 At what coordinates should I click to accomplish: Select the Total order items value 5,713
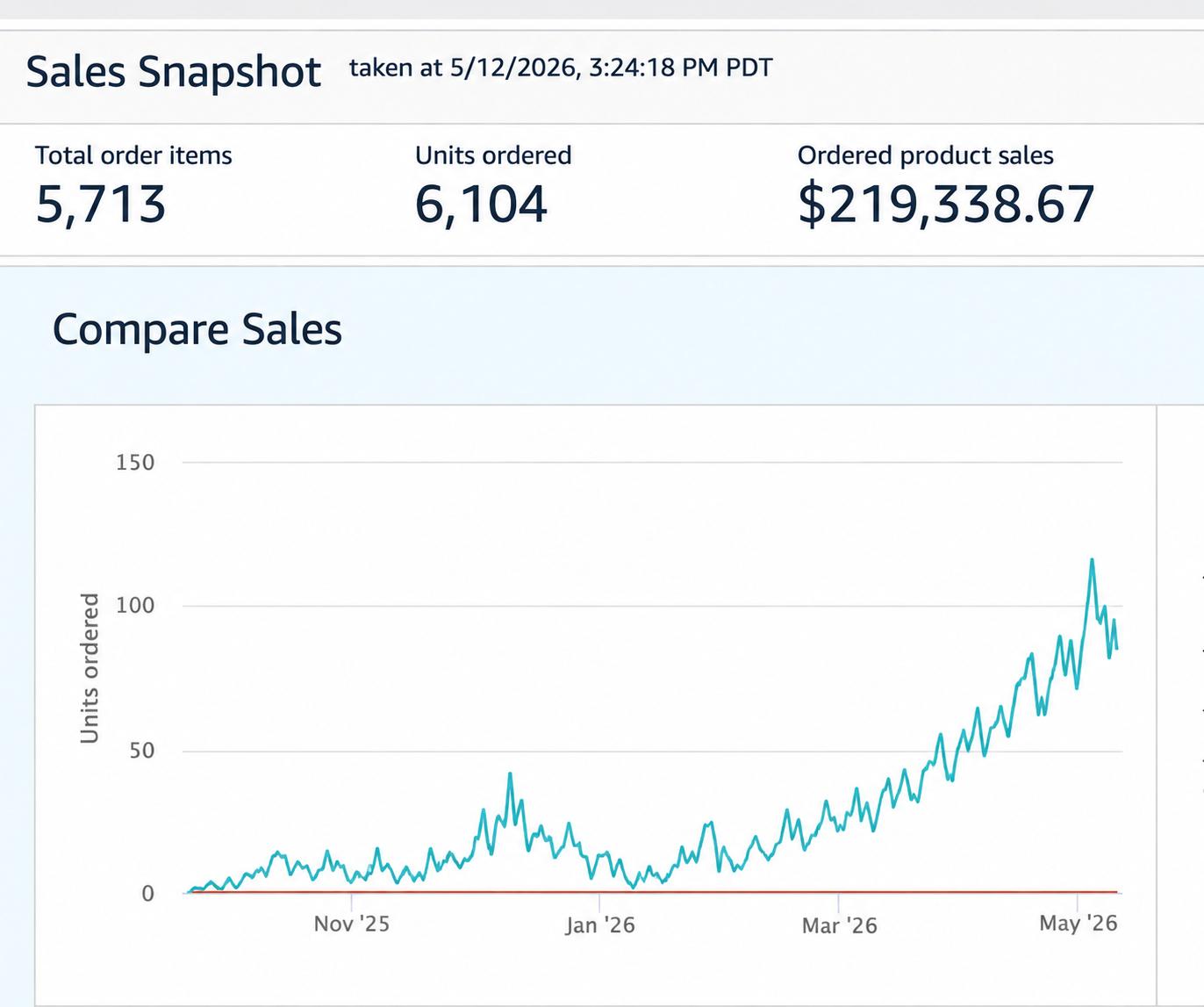coord(101,205)
